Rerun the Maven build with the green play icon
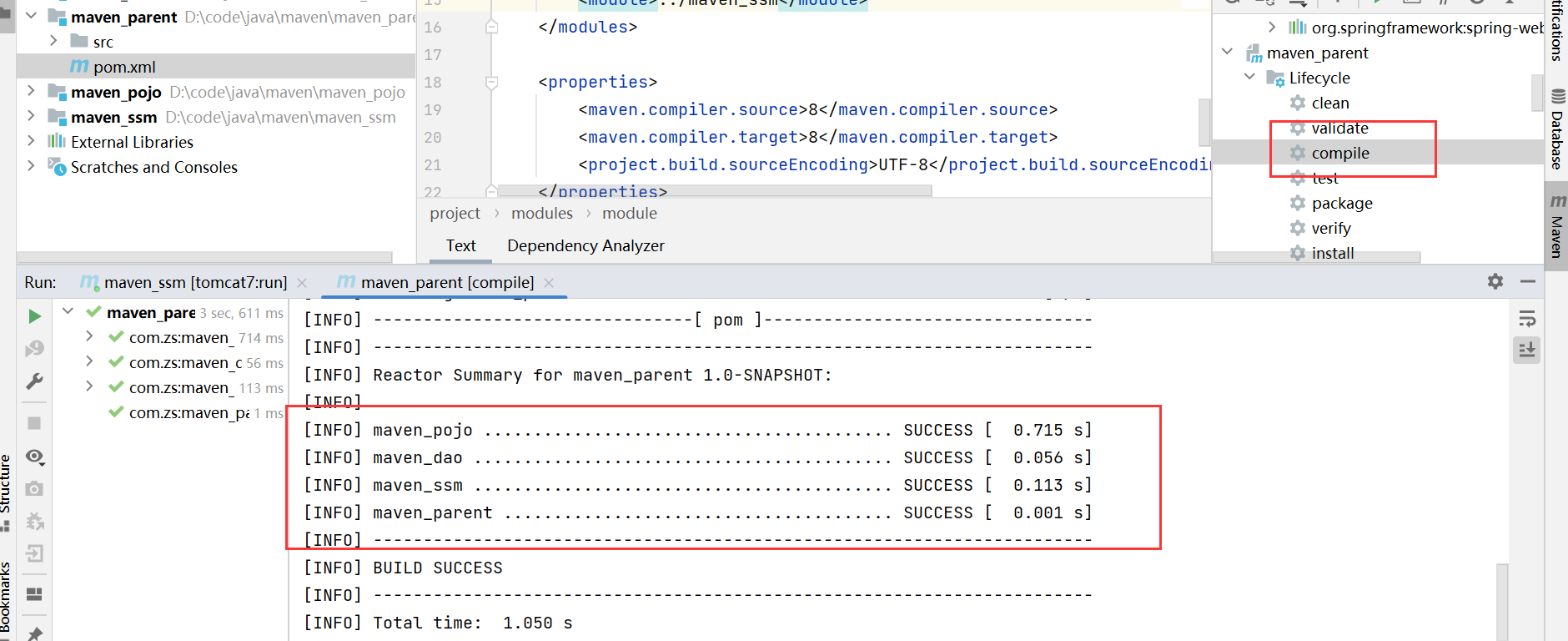Viewport: 1568px width, 641px height. point(34,316)
